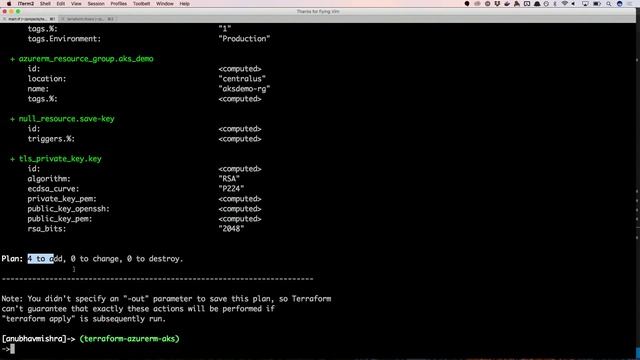Open the Profiles menu
The width and height of the screenshot is (640, 360).
point(118,4)
